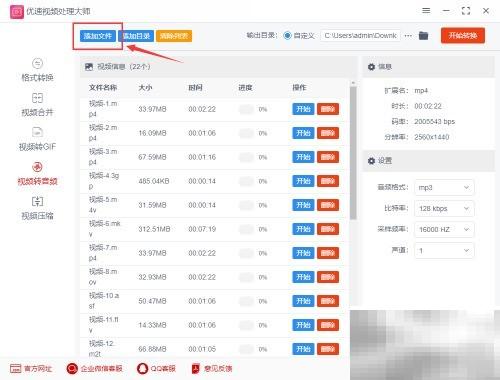Delete the 视频-8.mov row

click(328, 277)
